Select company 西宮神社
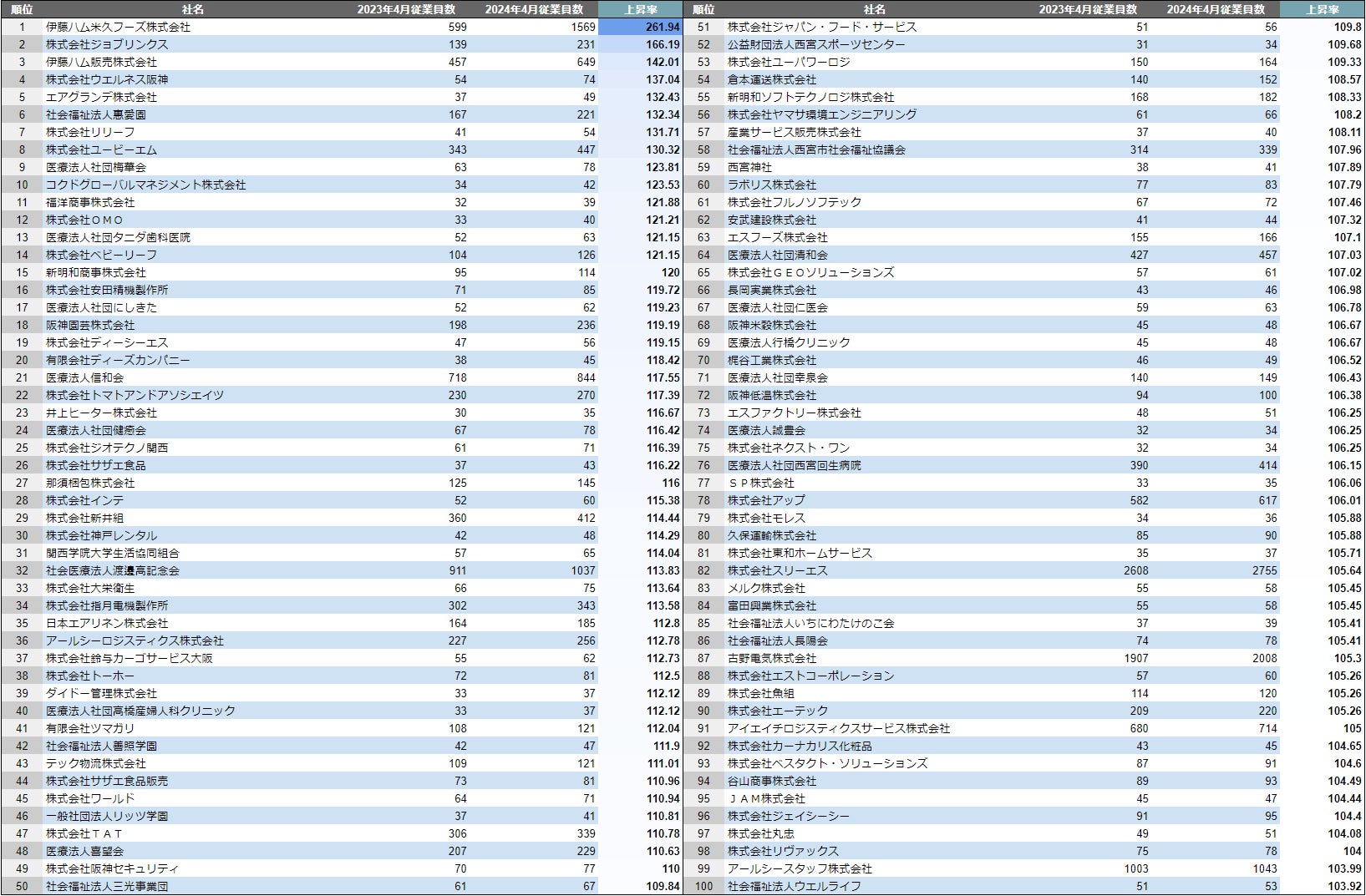This screenshot has width=1366, height=896. pyautogui.click(x=749, y=167)
